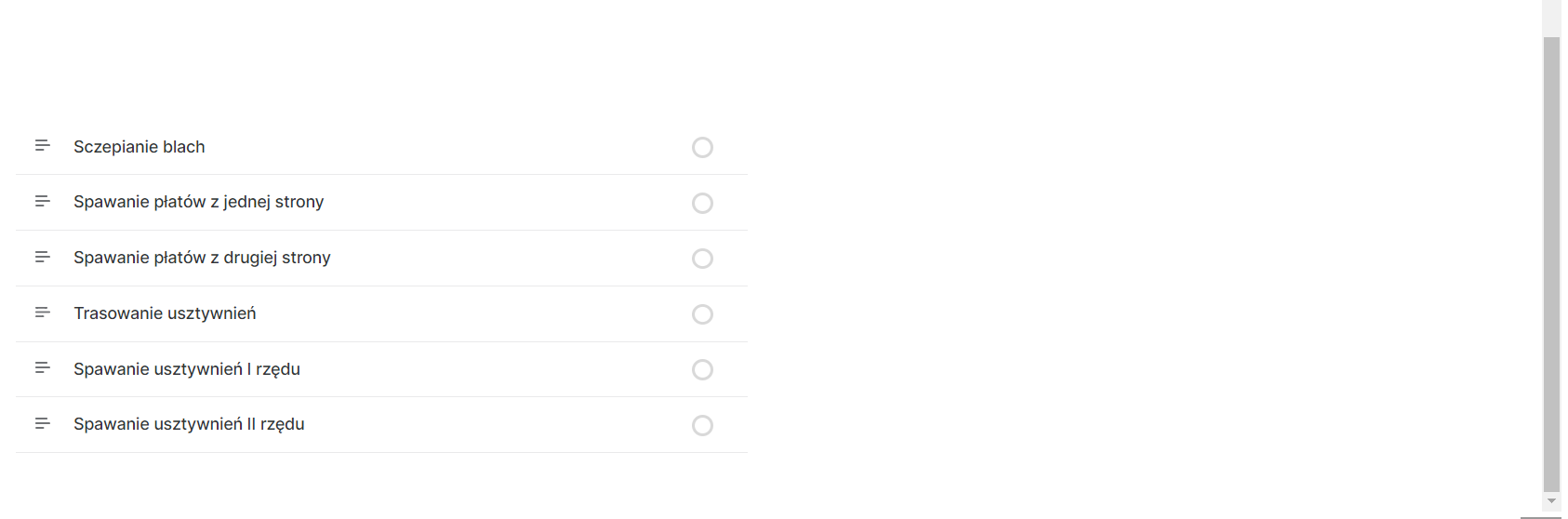The width and height of the screenshot is (1568, 519).
Task: Click list icon beside Sczepianie blach
Action: point(42,146)
